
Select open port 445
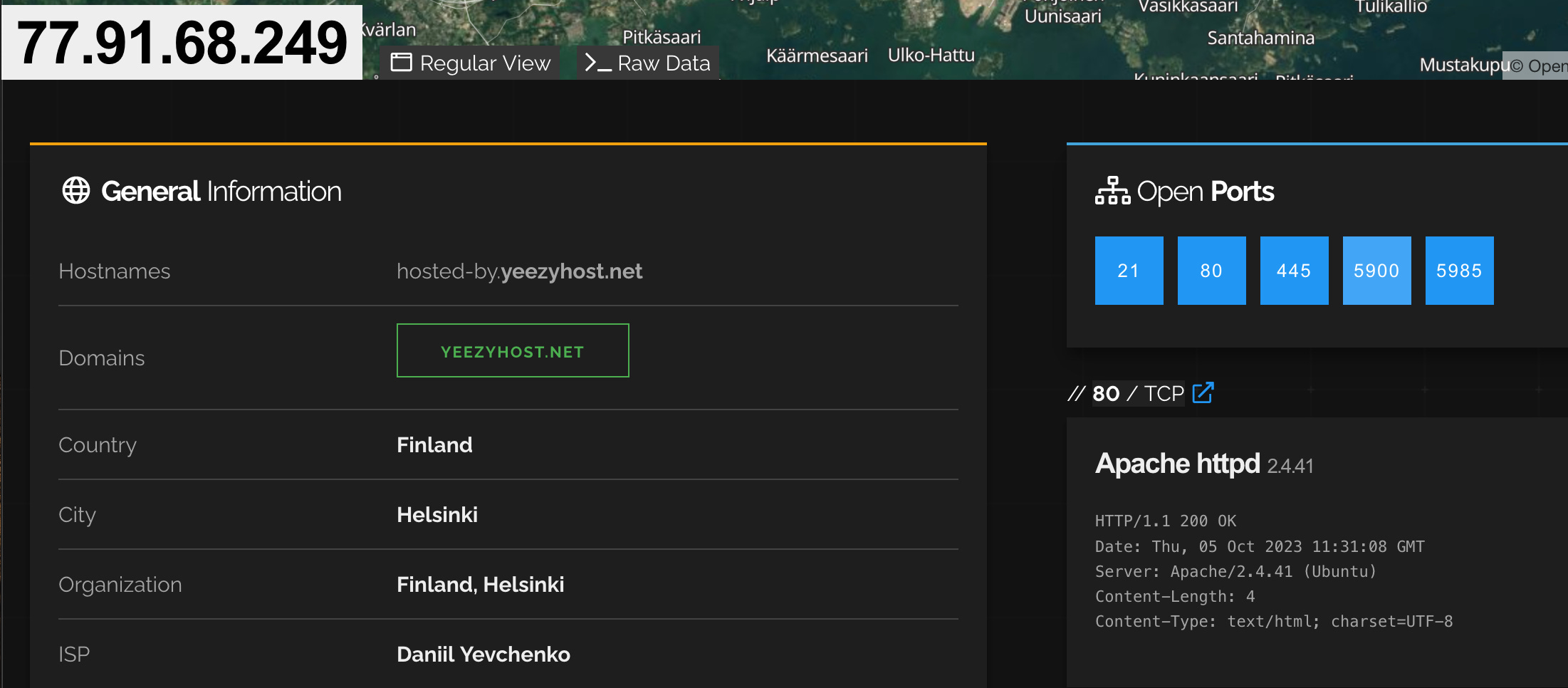(1295, 271)
